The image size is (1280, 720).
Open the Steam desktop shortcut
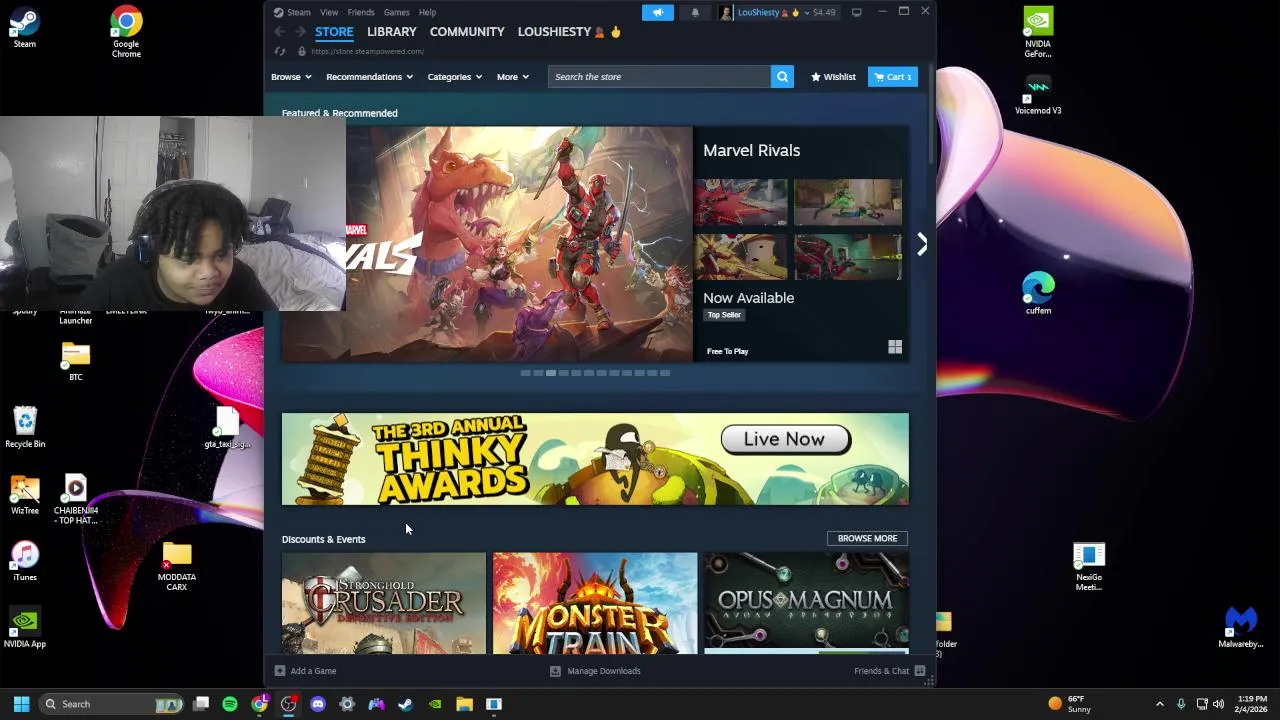(x=25, y=28)
